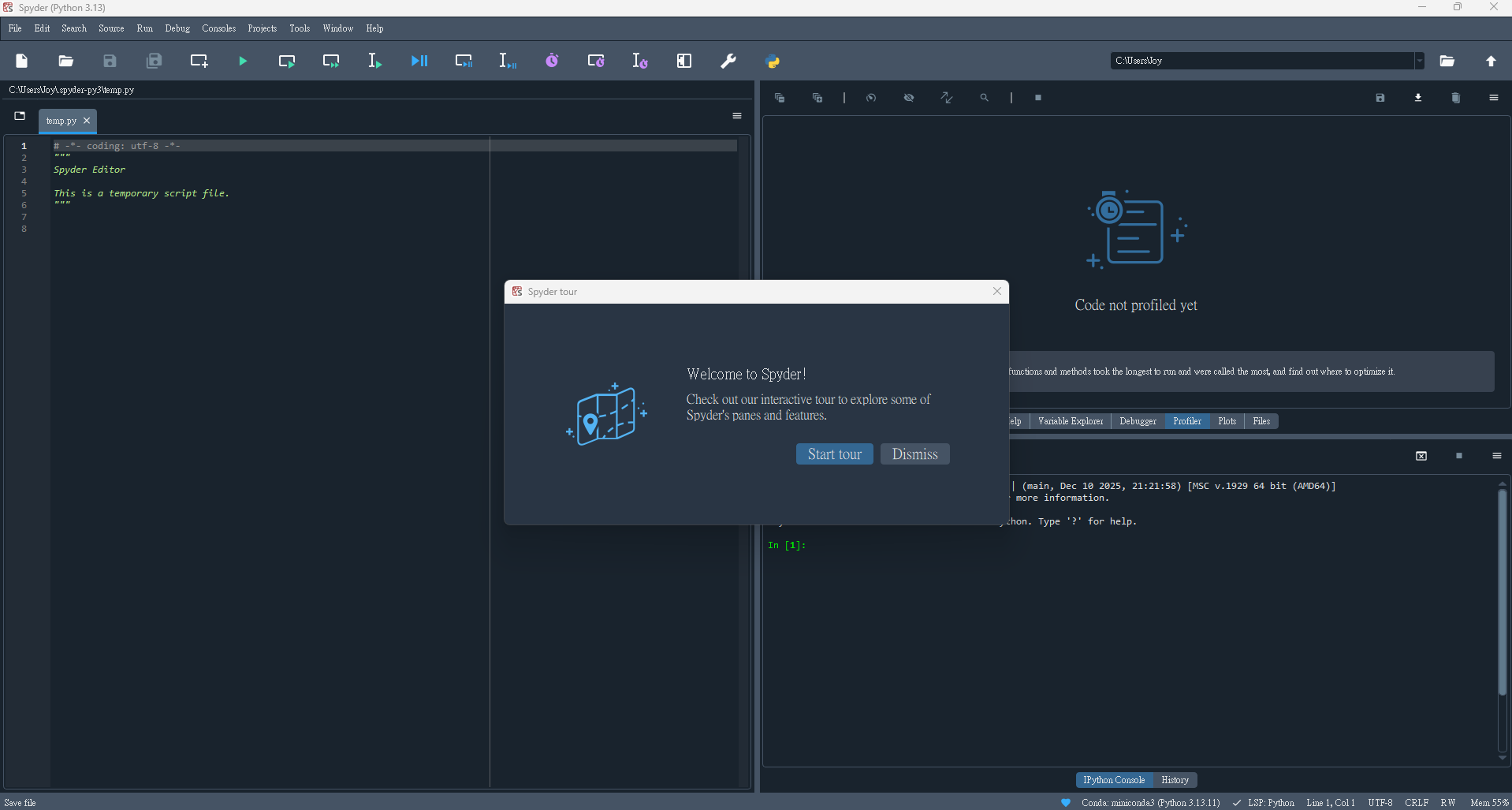Image resolution: width=1512 pixels, height=810 pixels.
Task: Open the IPython console options hamburger menu
Action: click(x=1496, y=456)
